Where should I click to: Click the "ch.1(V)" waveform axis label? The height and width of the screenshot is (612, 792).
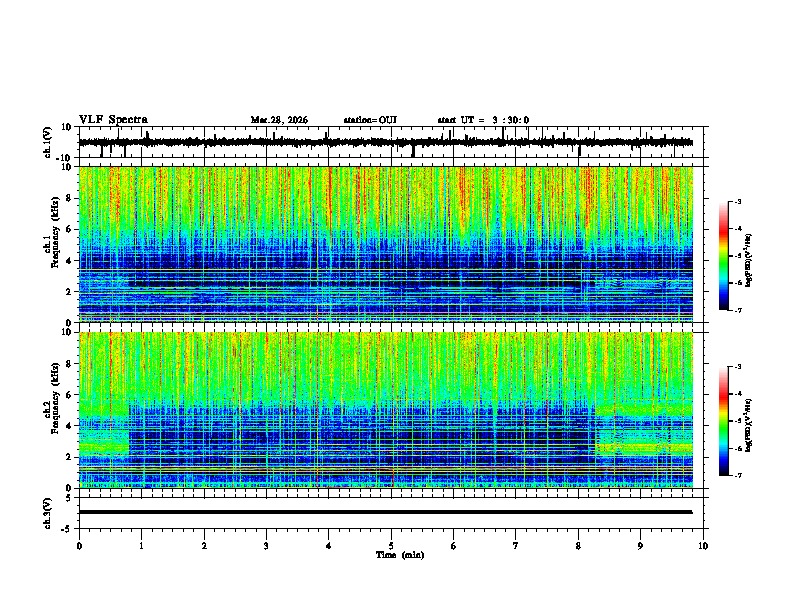(x=48, y=142)
